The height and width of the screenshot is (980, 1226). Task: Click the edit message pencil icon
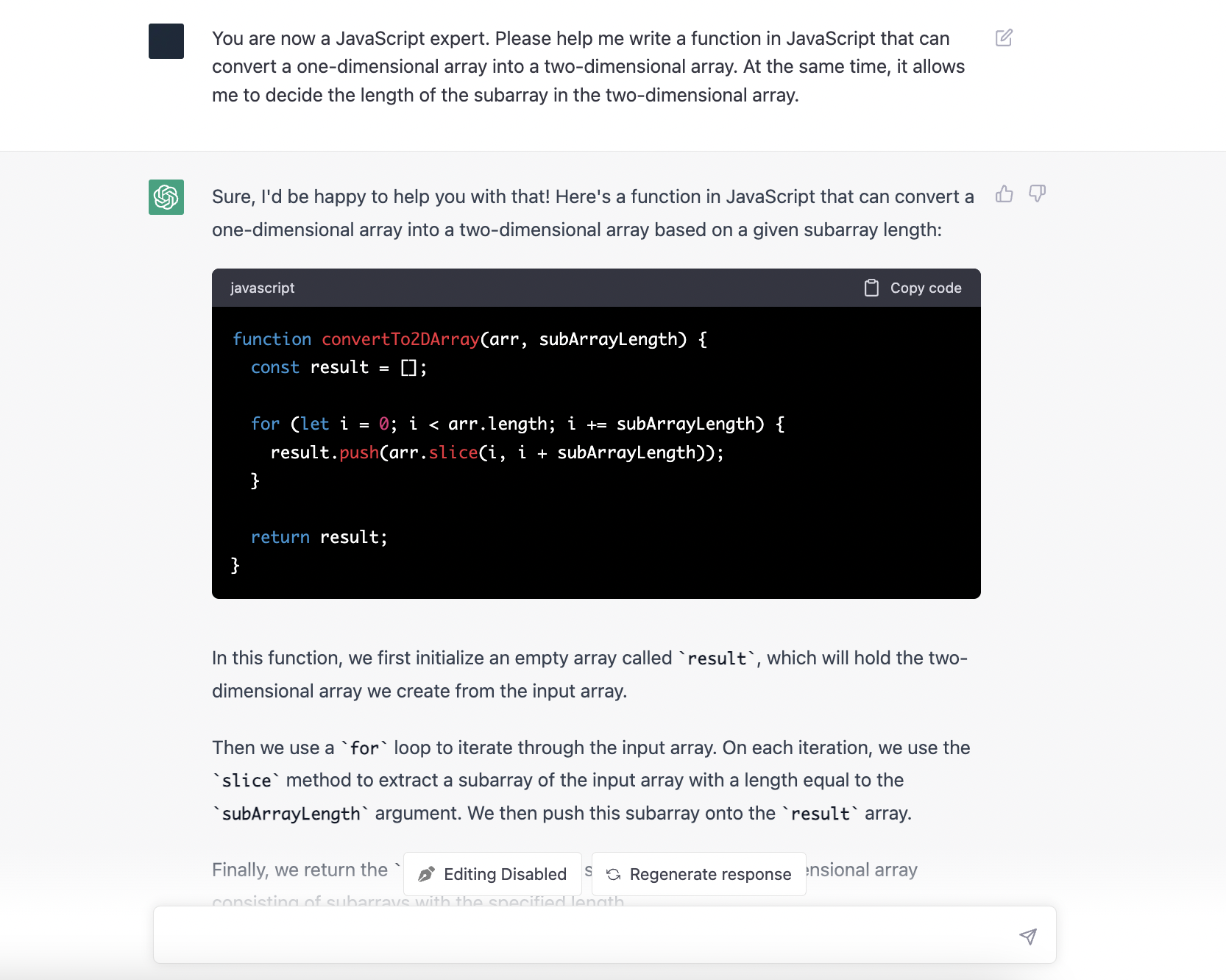1004,38
